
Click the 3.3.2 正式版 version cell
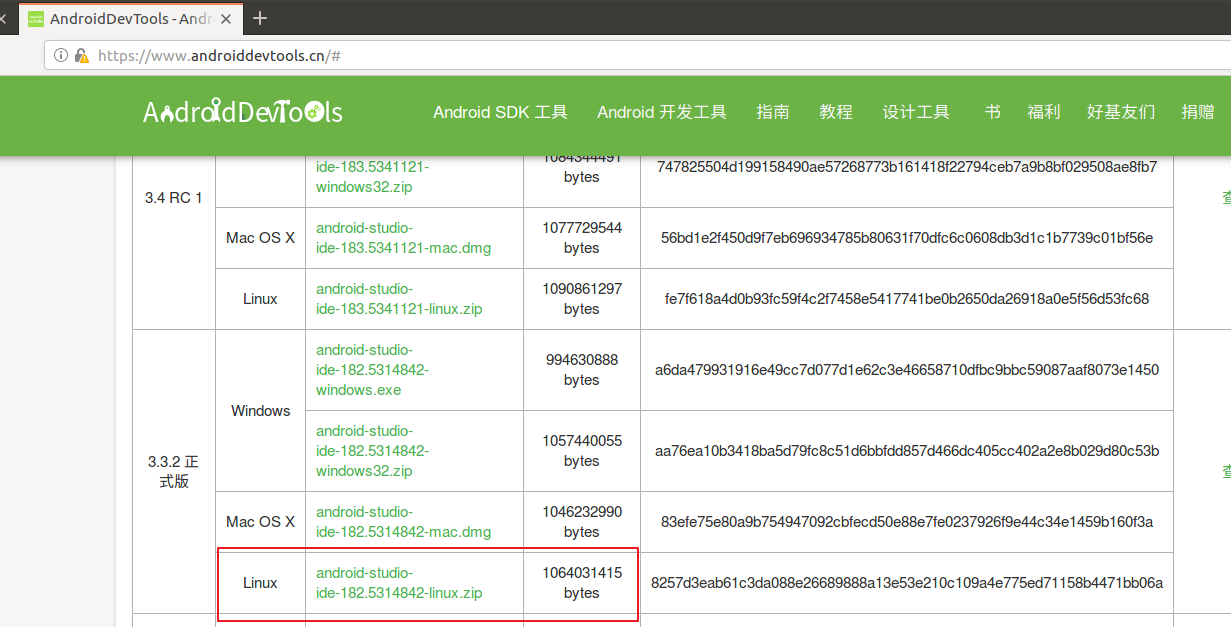[x=174, y=471]
